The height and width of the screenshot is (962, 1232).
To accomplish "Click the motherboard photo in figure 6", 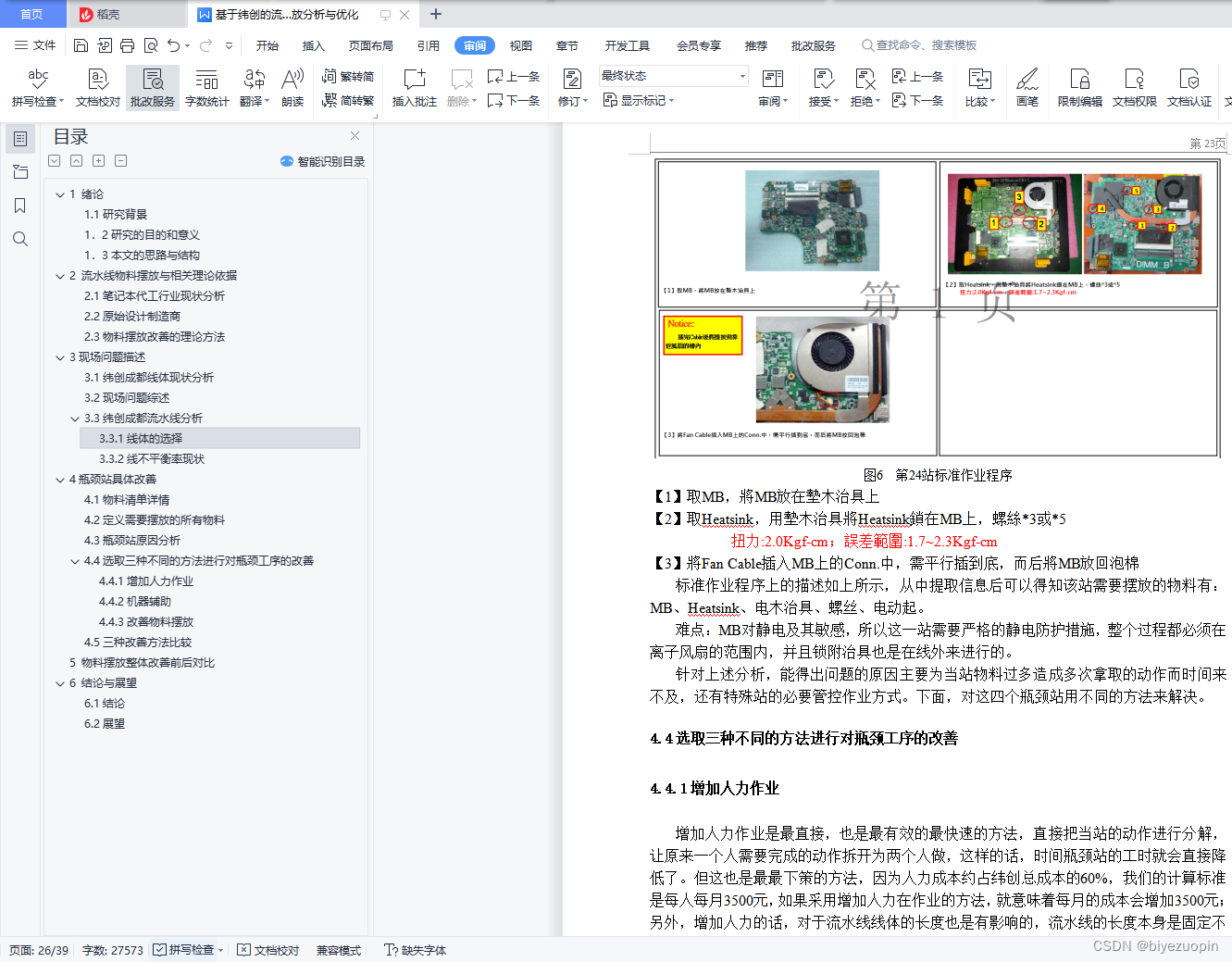I will [x=812, y=220].
